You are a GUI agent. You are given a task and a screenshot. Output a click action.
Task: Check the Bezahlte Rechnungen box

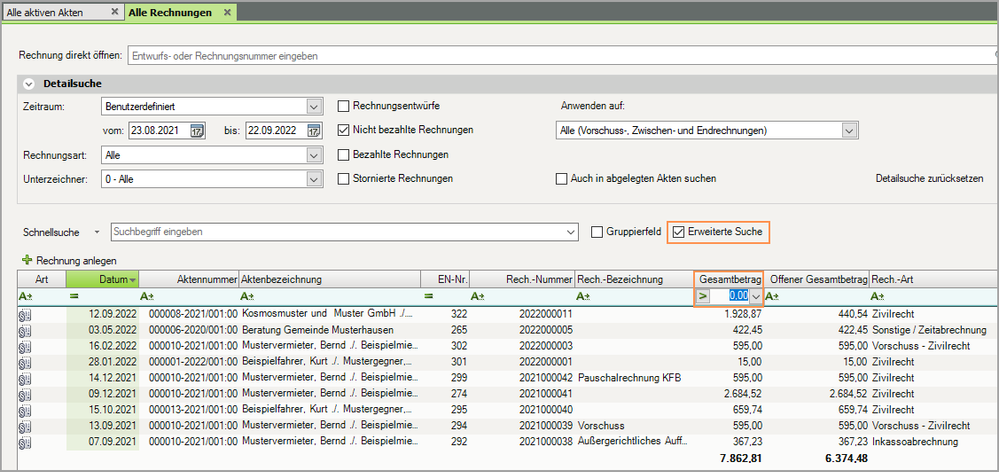coord(343,154)
